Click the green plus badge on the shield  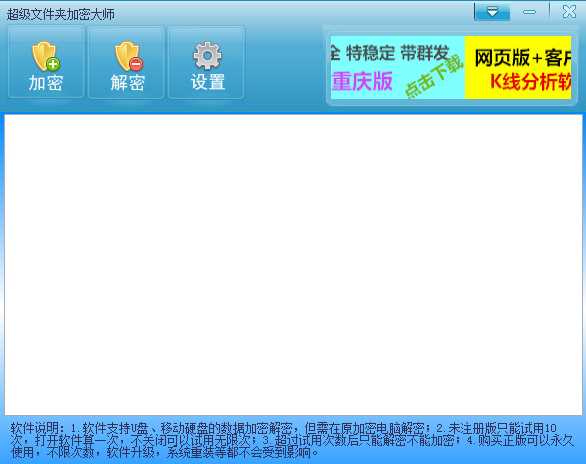point(53,64)
